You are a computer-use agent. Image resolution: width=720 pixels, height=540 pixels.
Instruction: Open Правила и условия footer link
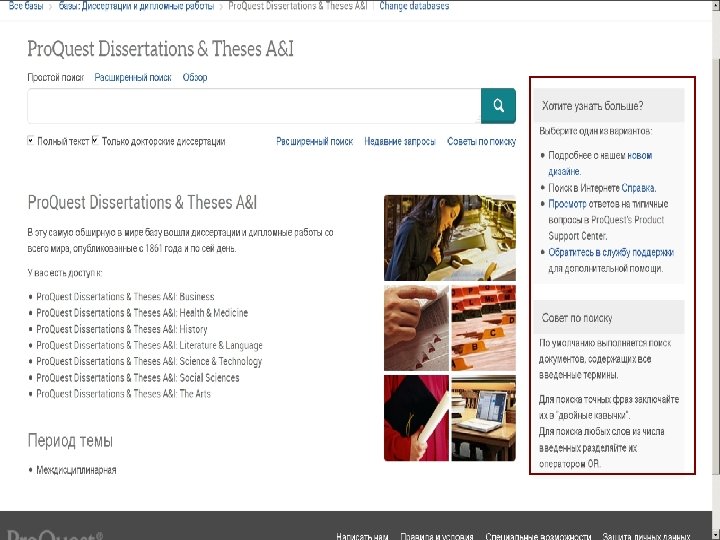[437, 536]
